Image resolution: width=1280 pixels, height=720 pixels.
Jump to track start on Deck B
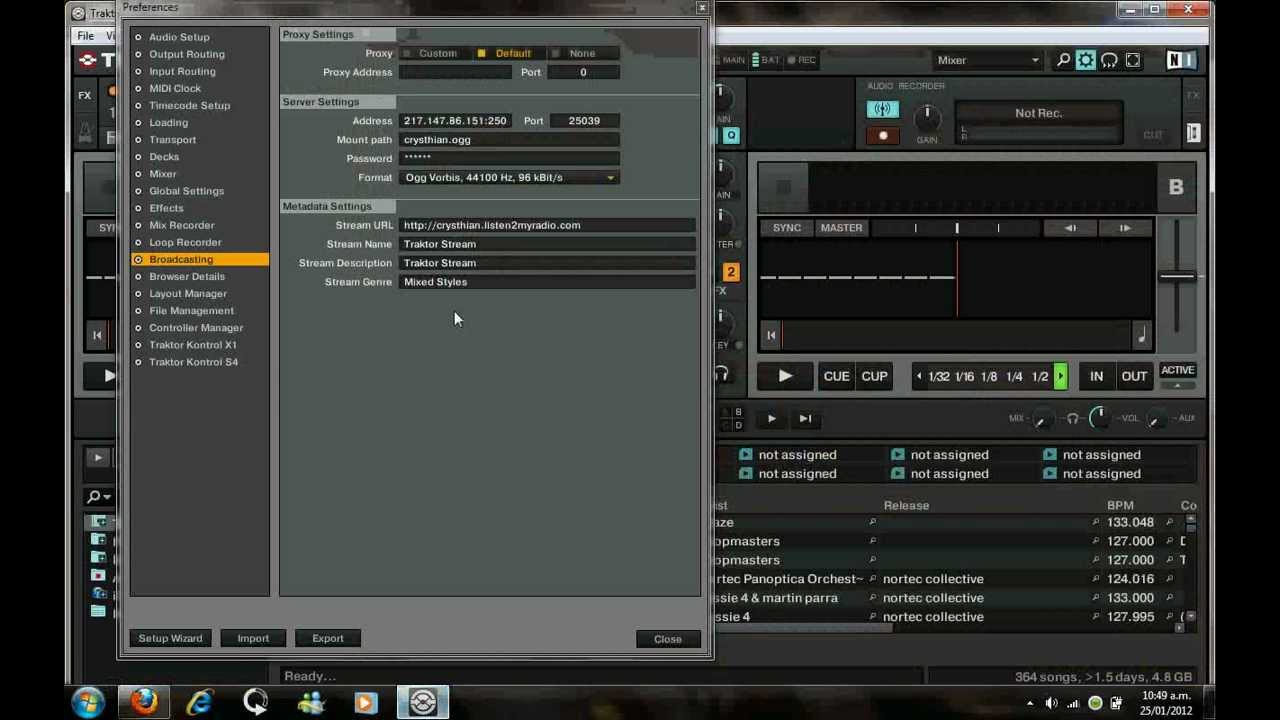771,336
